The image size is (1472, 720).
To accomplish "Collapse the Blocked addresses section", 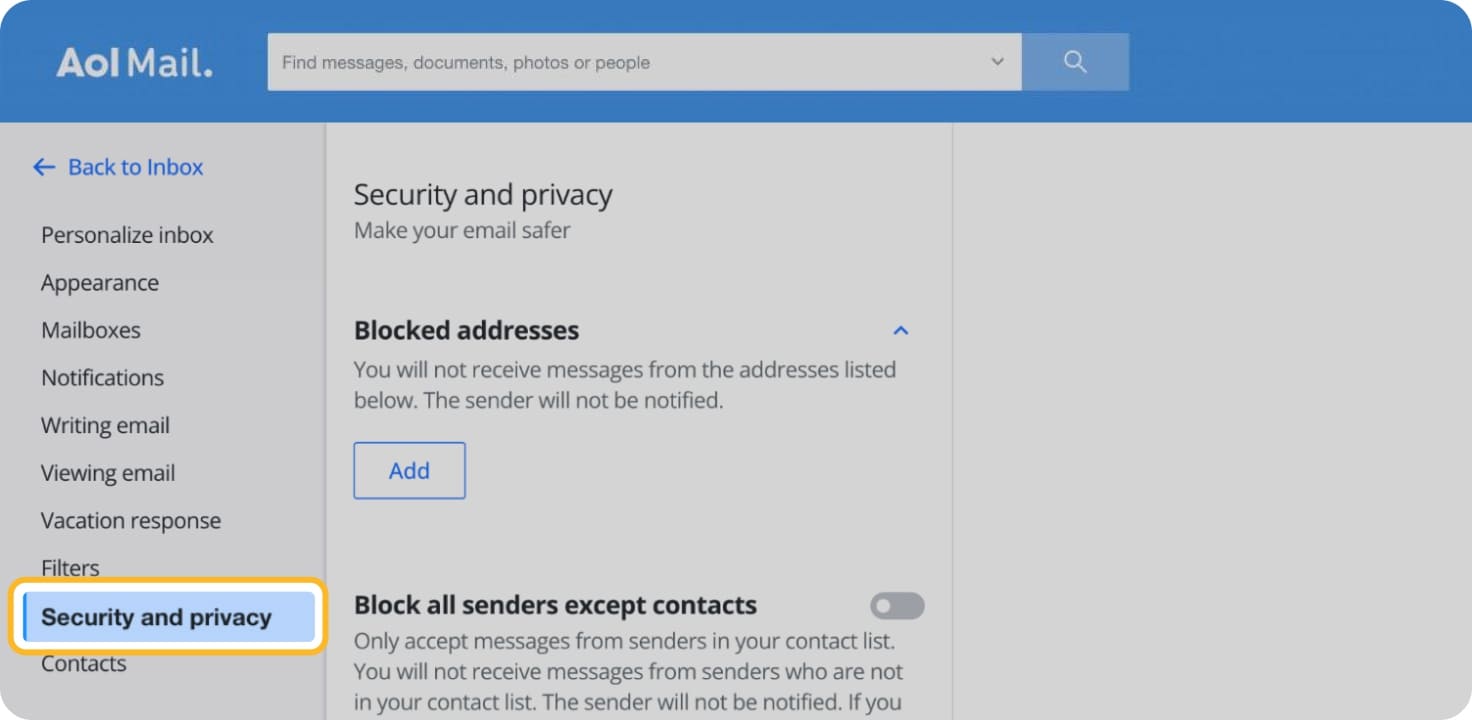I will click(901, 330).
